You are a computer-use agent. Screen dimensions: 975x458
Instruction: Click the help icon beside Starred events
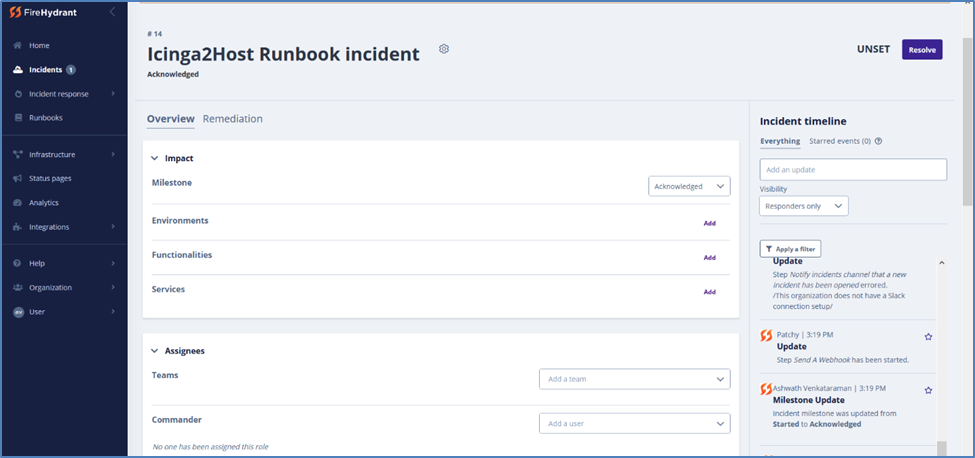878,141
